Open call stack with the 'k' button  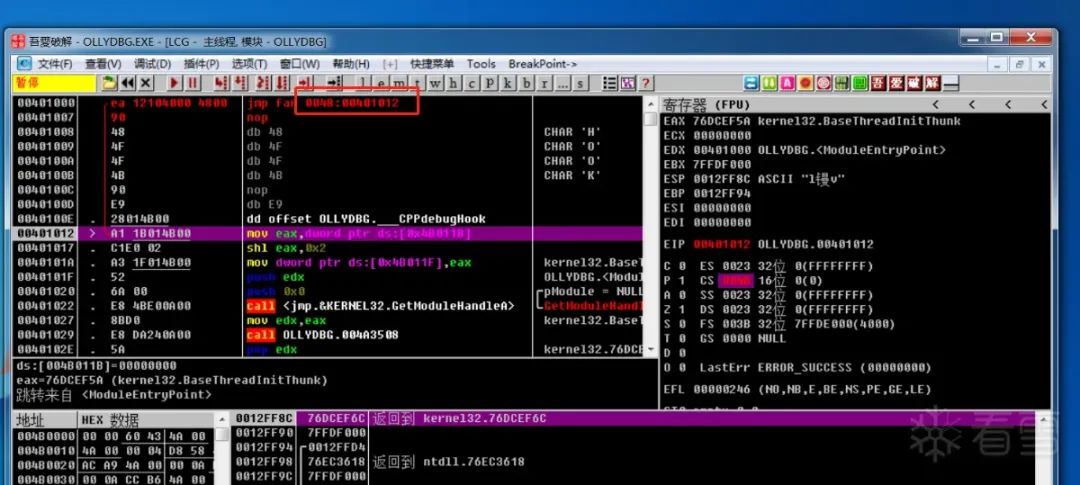(508, 83)
